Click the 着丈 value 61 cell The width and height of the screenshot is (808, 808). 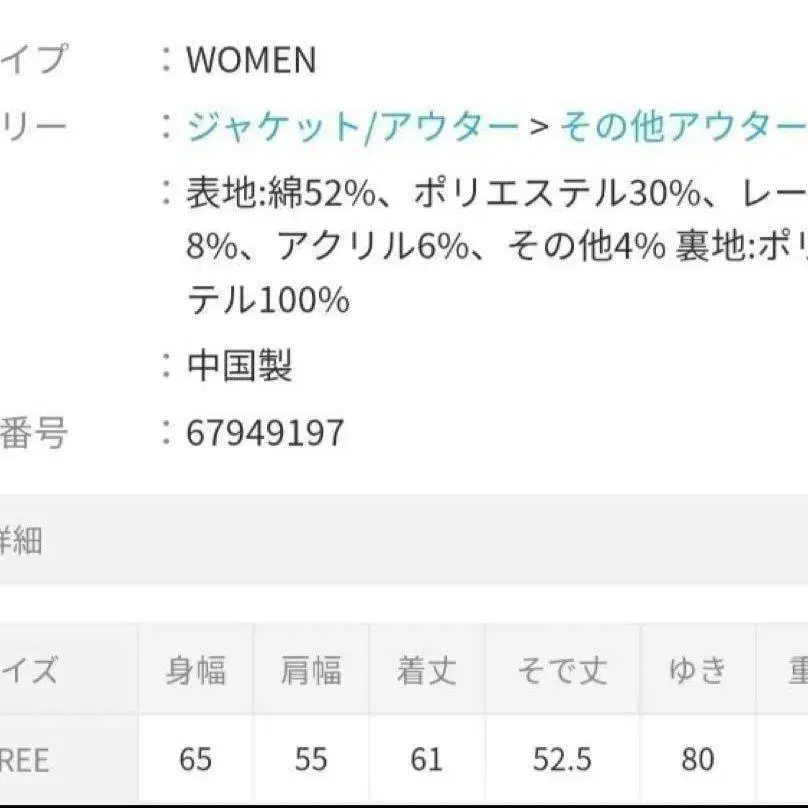[427, 760]
